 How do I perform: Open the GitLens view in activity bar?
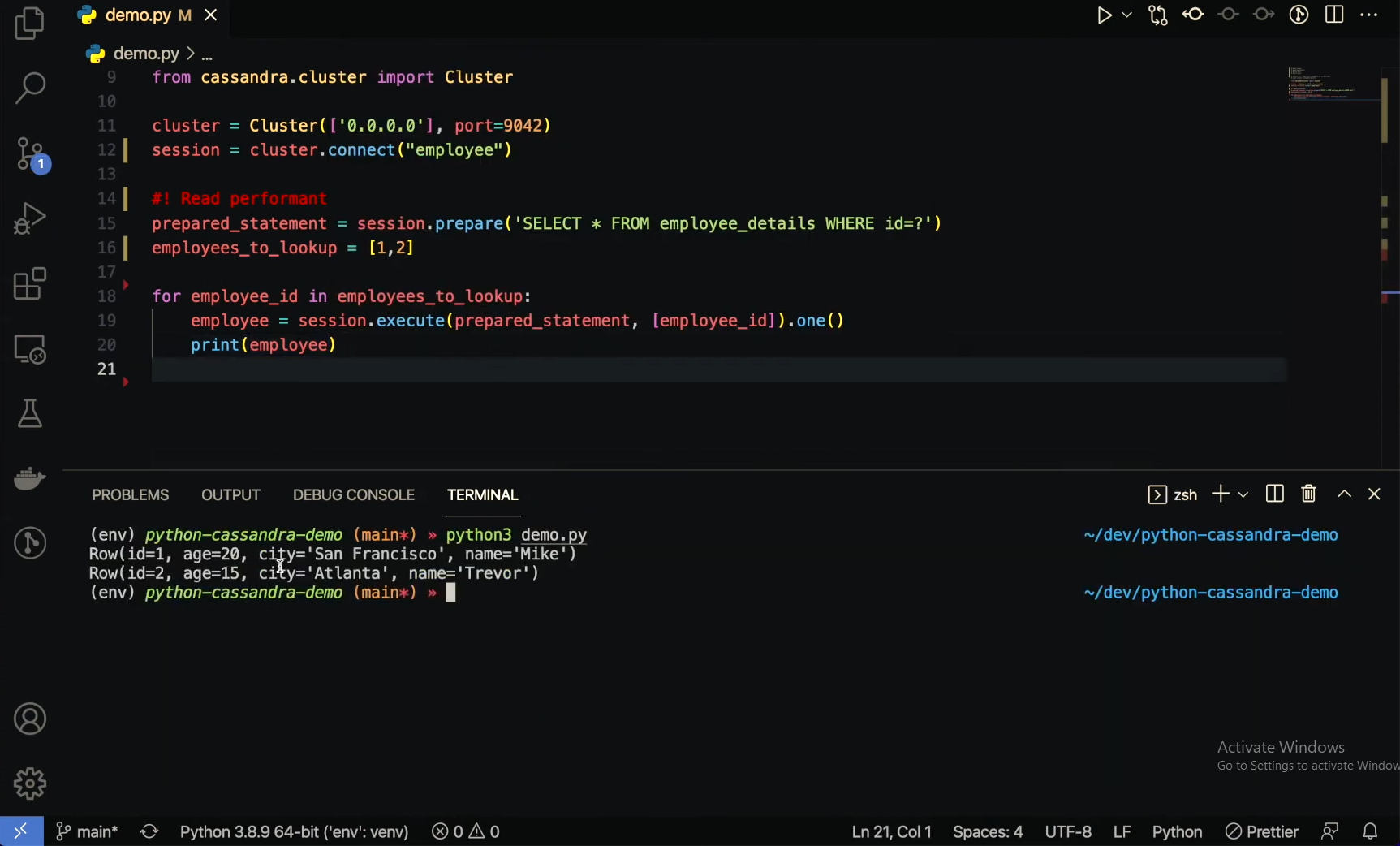[x=30, y=543]
